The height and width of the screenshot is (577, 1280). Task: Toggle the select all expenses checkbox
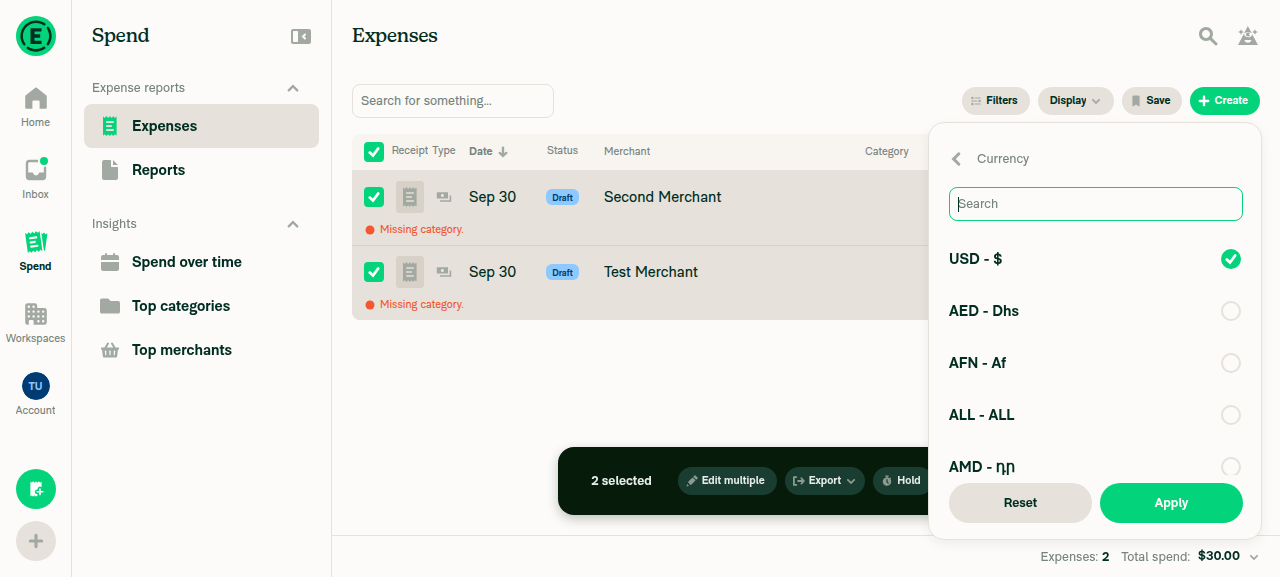click(374, 152)
